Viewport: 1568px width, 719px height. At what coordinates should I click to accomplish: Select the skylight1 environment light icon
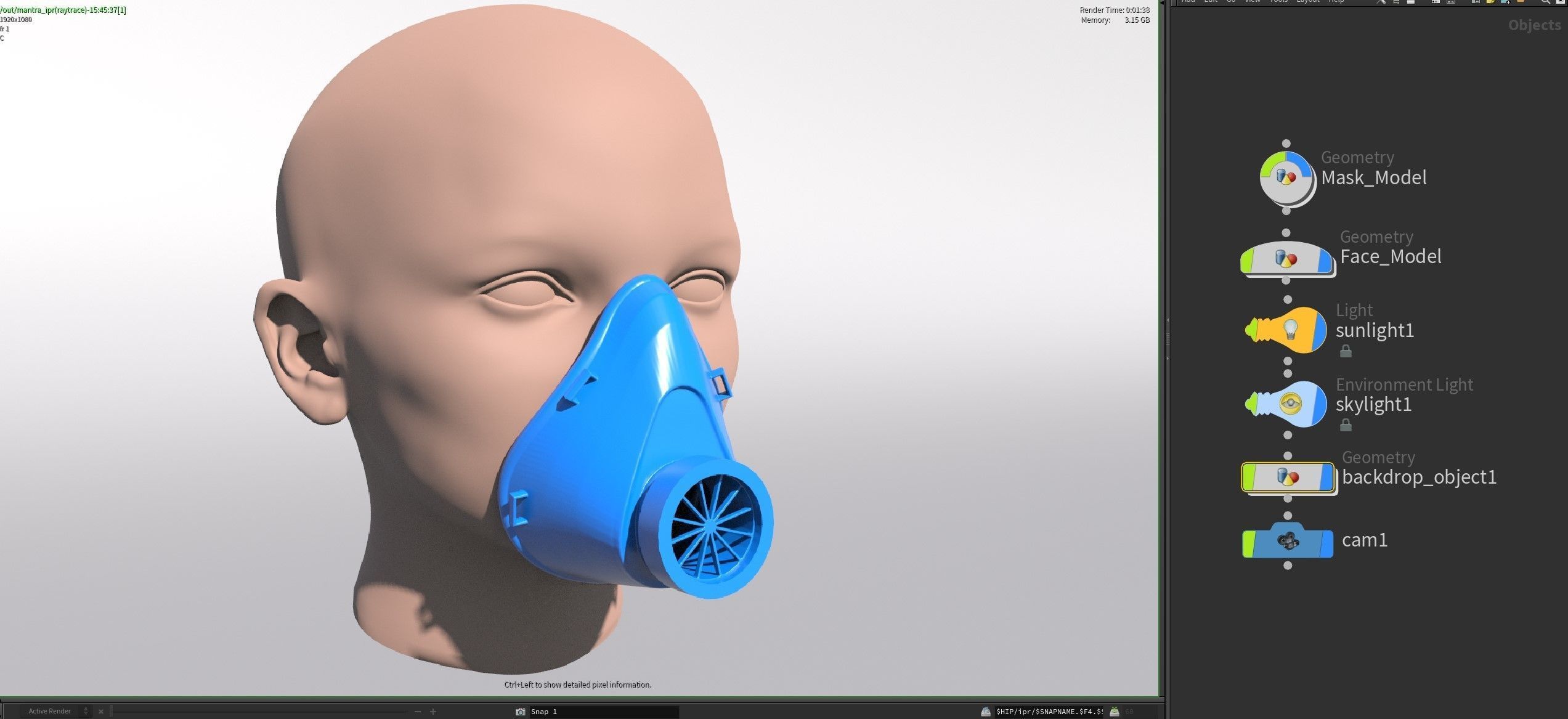point(1291,405)
